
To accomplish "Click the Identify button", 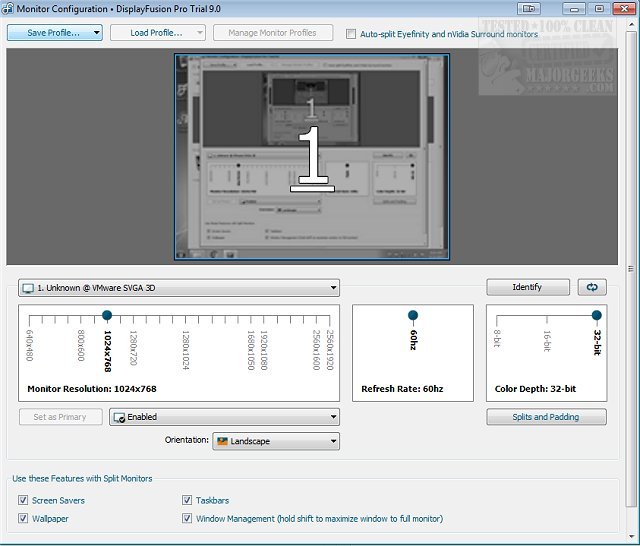I will 528,287.
